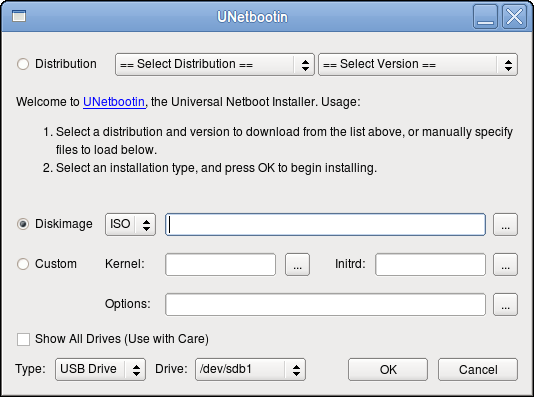
Task: Focus the Initrd input field
Action: point(430,265)
